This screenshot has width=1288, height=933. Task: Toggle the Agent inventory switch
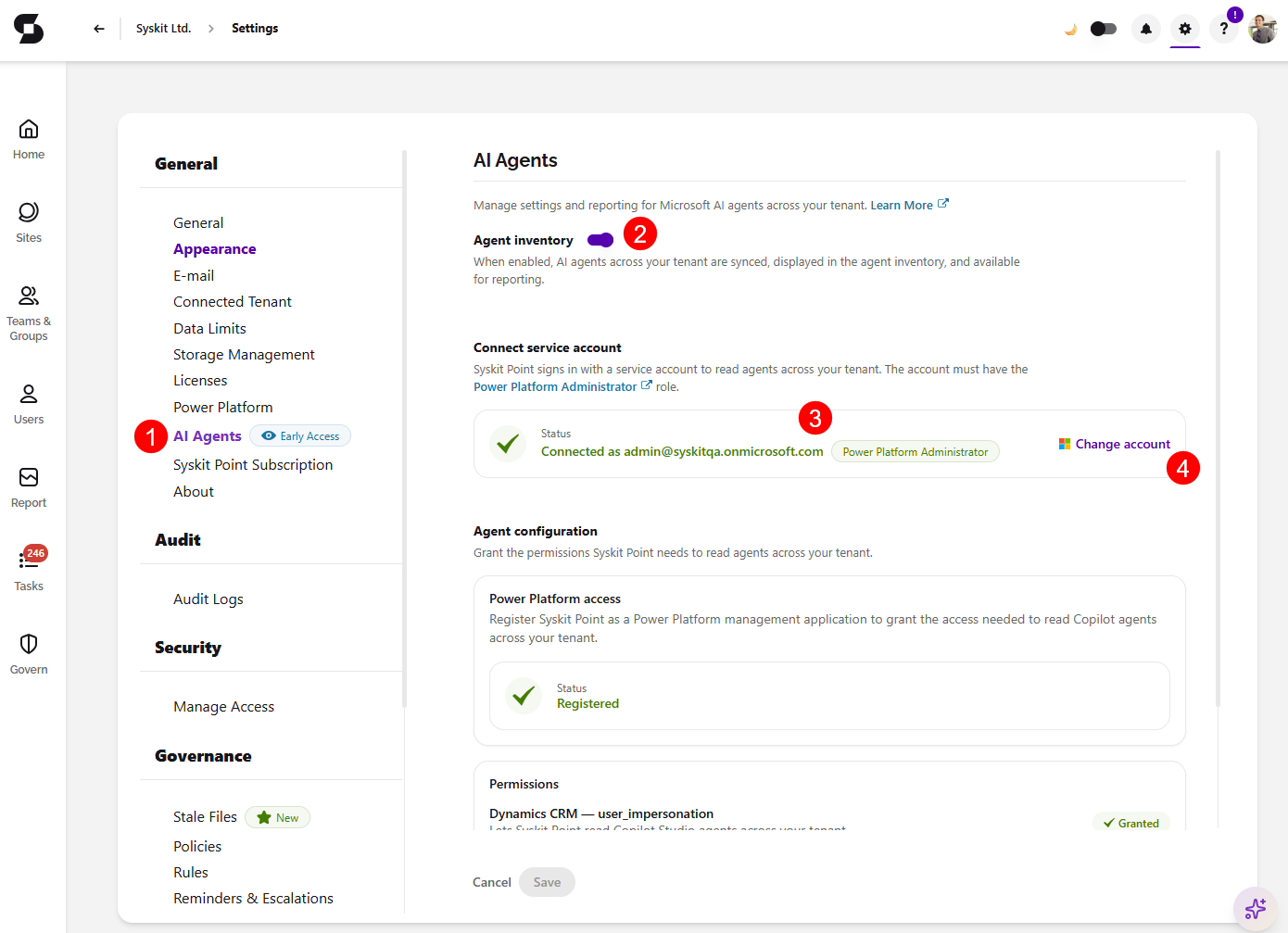pos(600,241)
